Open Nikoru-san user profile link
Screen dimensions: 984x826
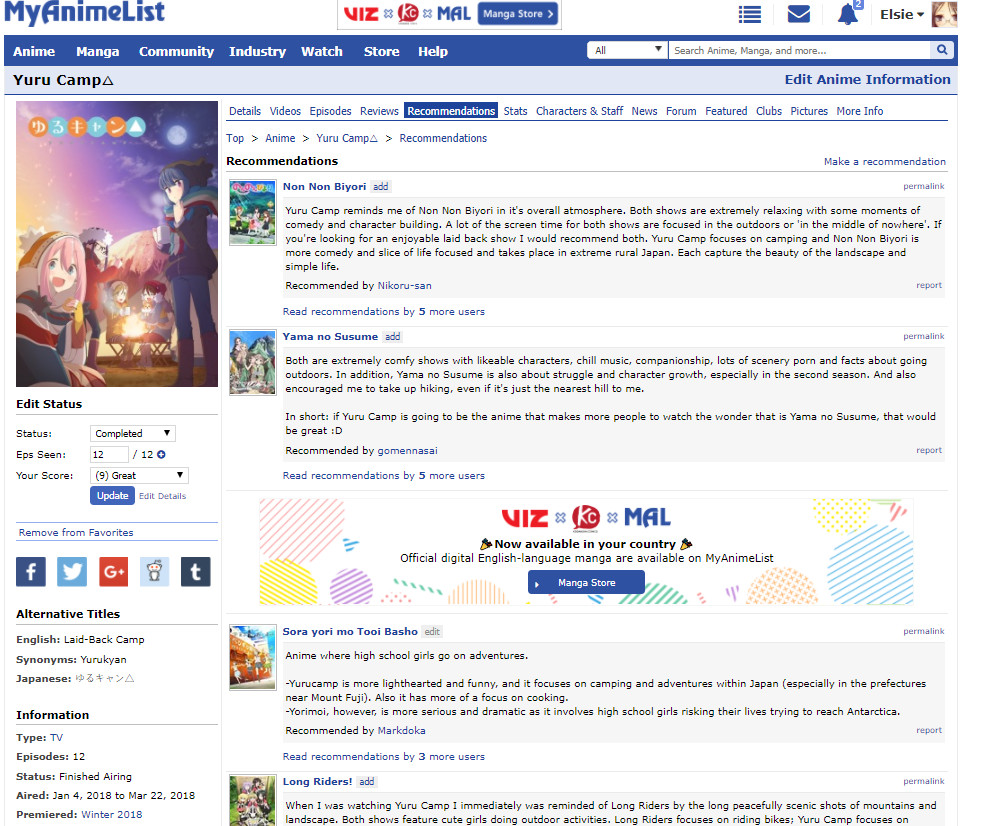404,286
